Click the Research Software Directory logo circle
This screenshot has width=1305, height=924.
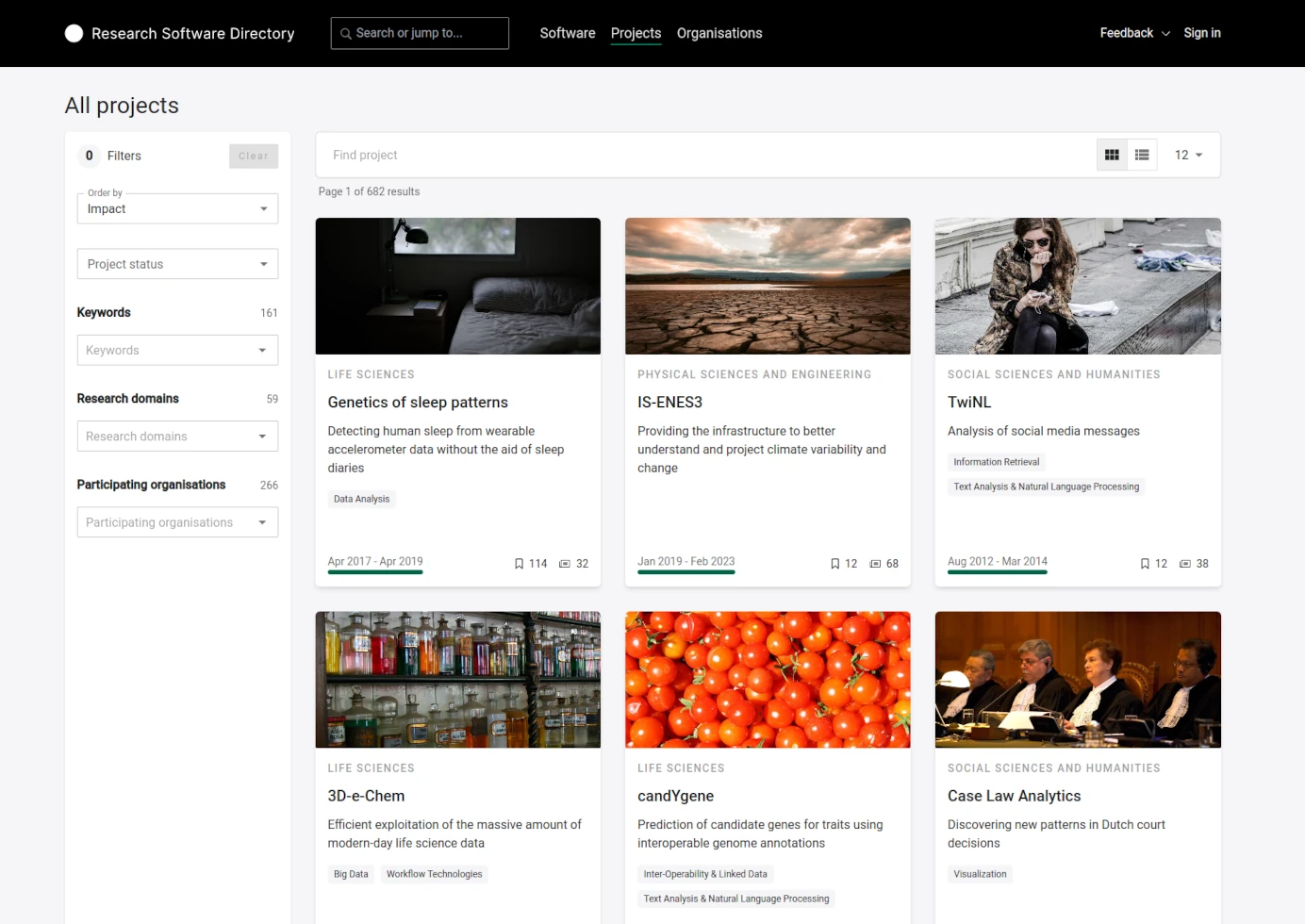(x=74, y=34)
